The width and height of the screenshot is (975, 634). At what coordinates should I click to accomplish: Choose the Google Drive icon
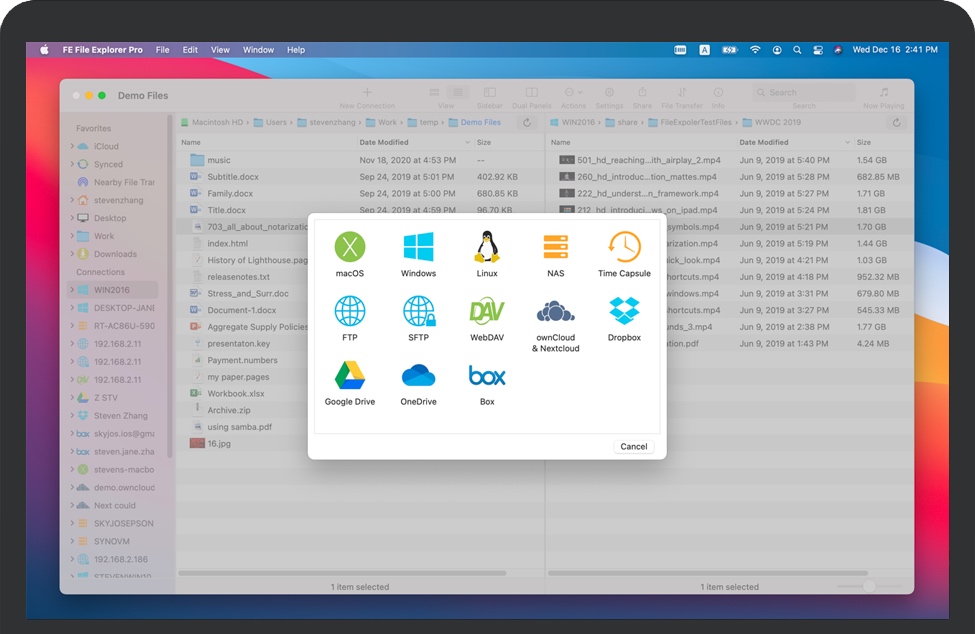click(x=349, y=376)
